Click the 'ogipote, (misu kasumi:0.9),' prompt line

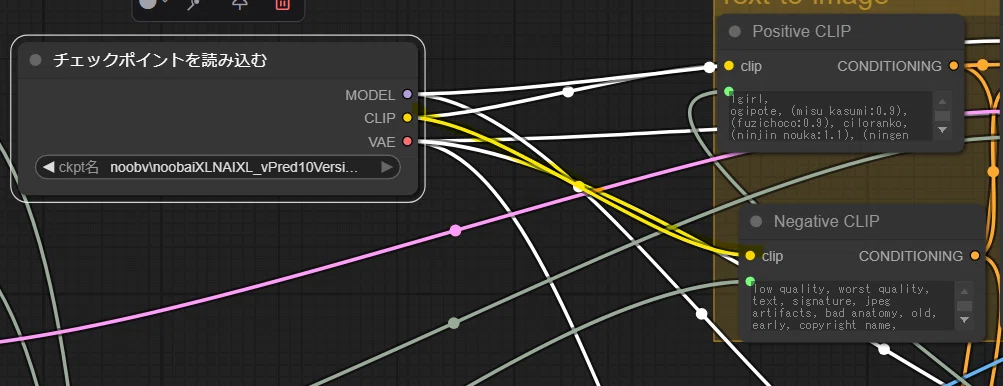point(819,111)
